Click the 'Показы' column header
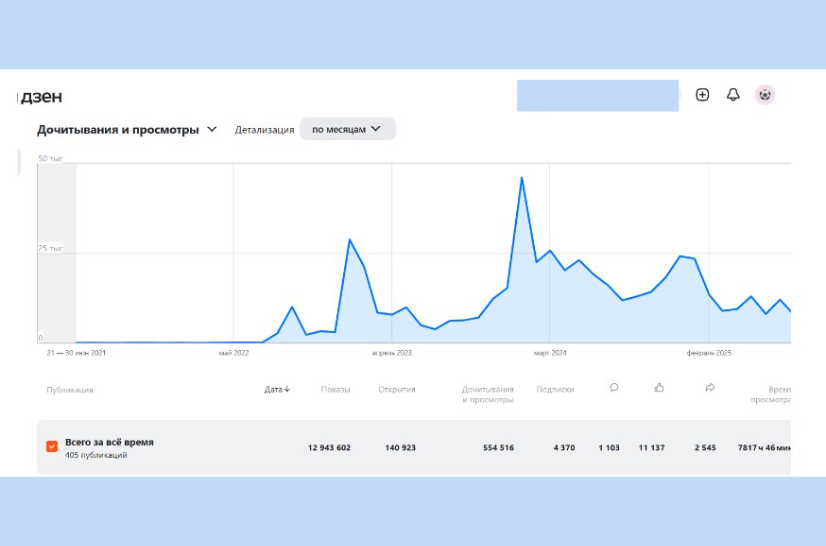The width and height of the screenshot is (826, 546). click(336, 389)
